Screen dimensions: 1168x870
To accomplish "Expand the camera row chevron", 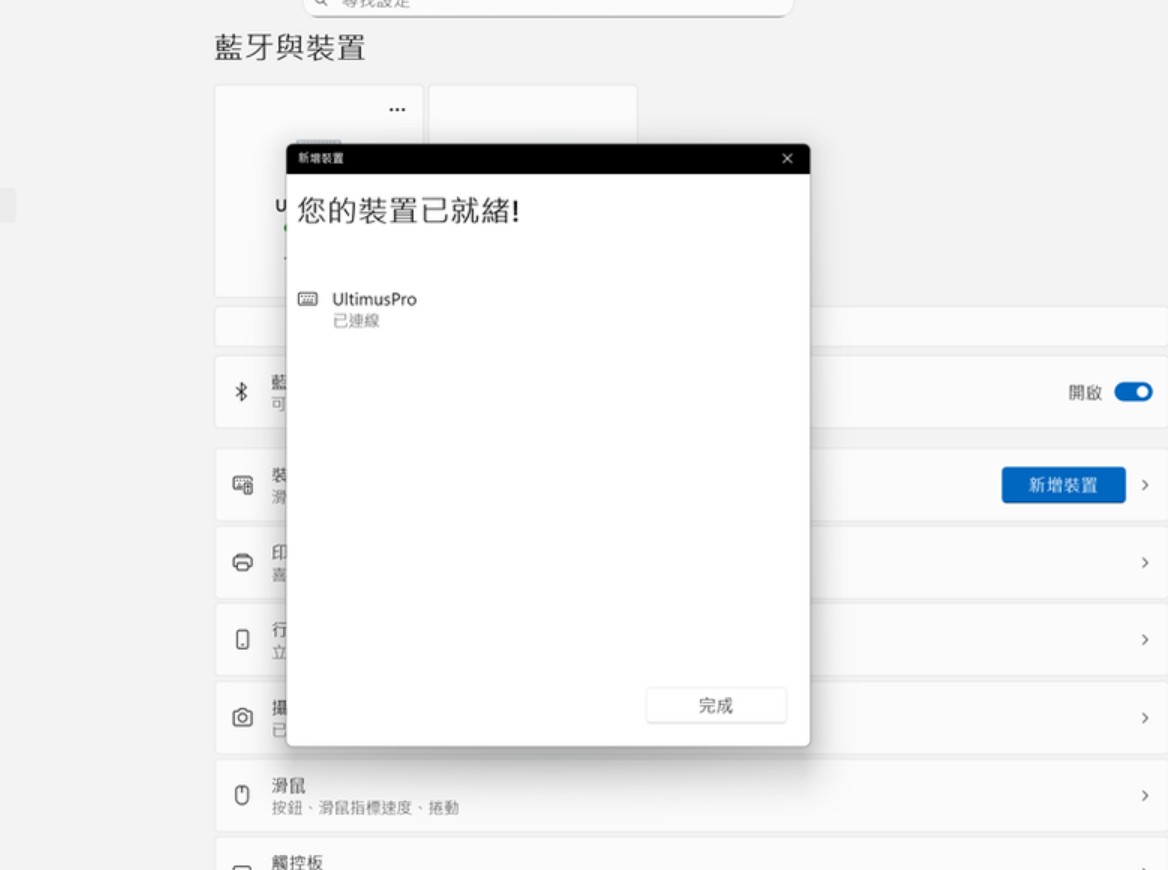I will (1145, 718).
